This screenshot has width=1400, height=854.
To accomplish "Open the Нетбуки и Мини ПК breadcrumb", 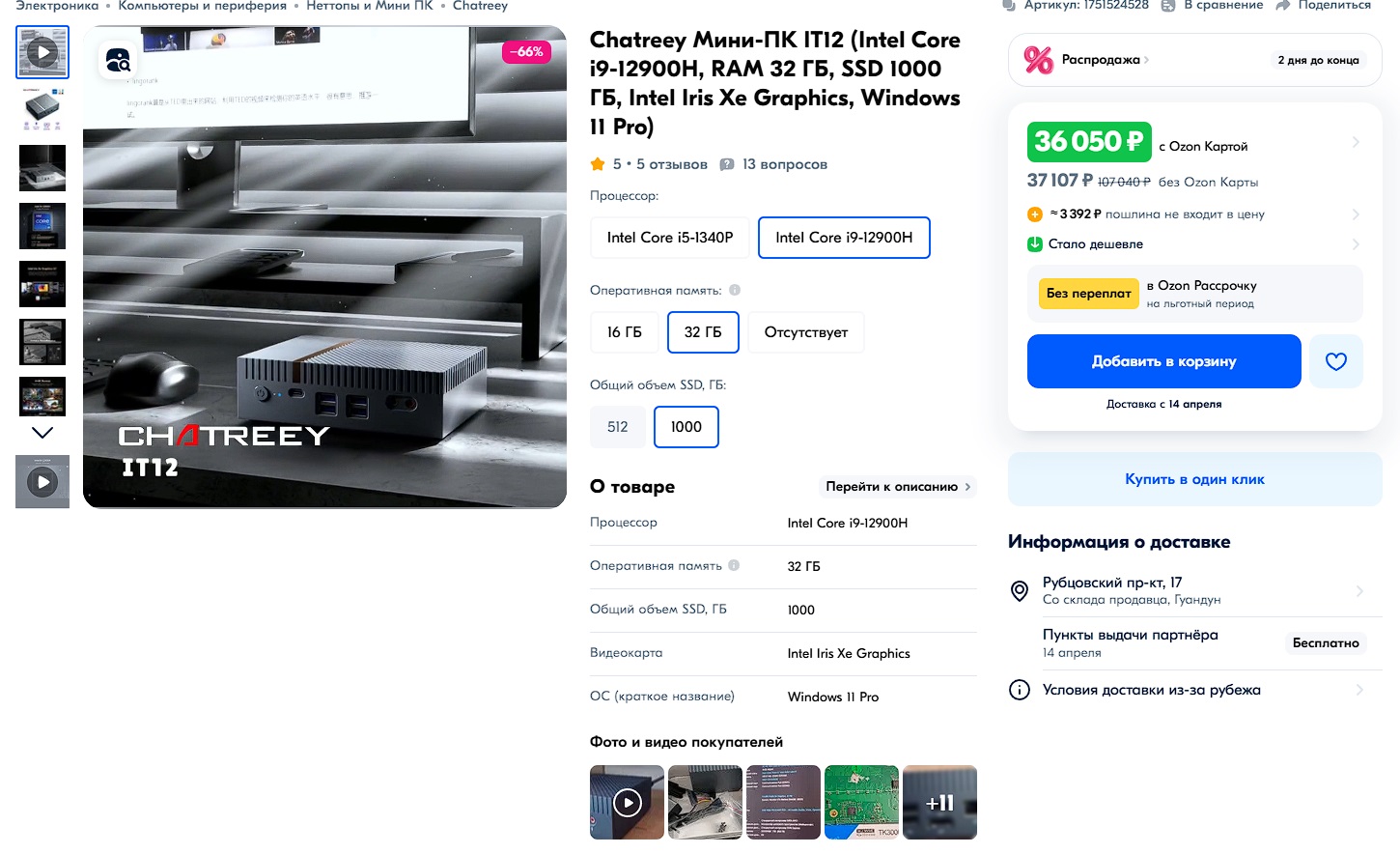I will point(370,6).
